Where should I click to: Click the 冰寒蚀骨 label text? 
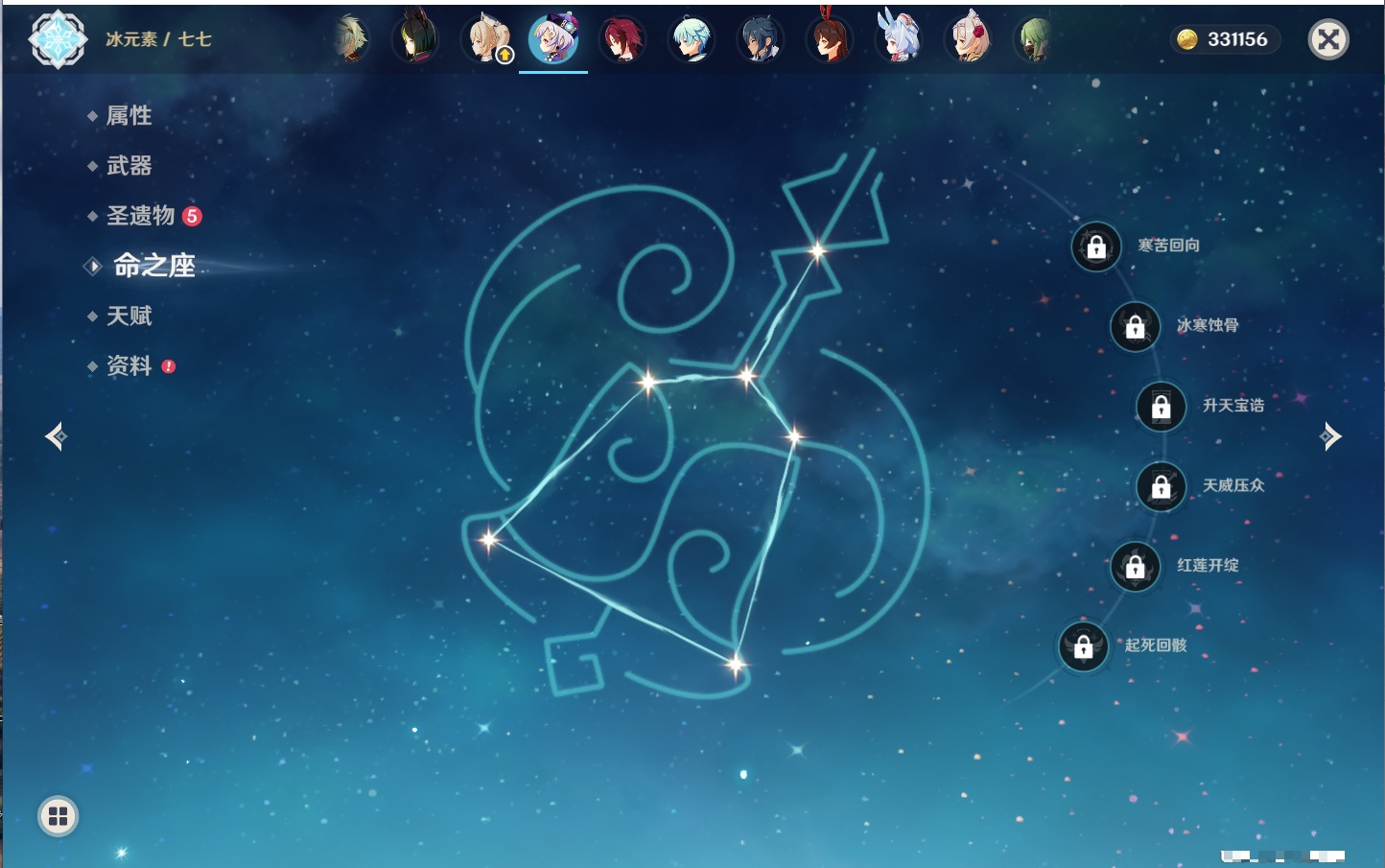coord(1208,325)
